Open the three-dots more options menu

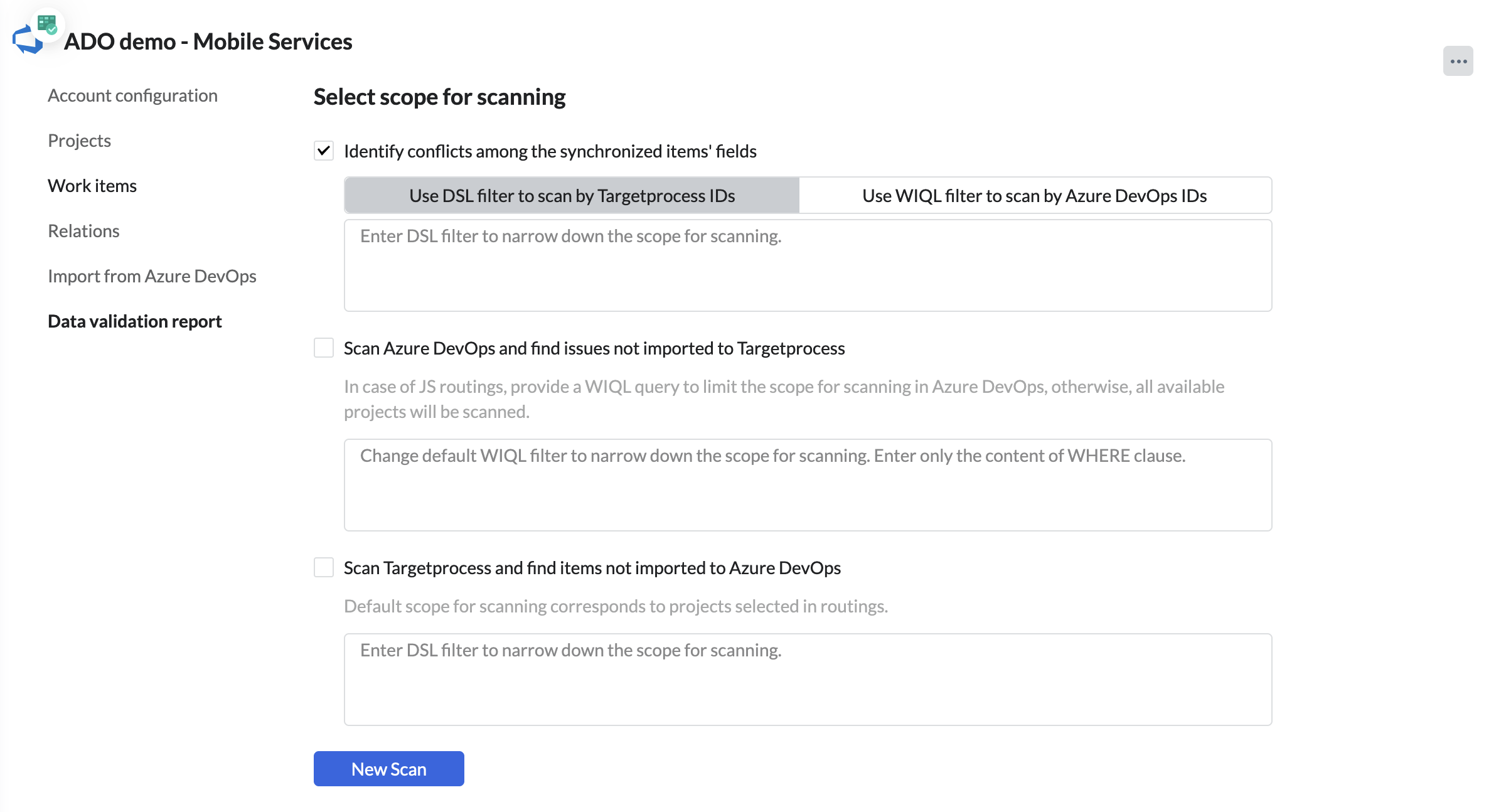click(x=1458, y=61)
